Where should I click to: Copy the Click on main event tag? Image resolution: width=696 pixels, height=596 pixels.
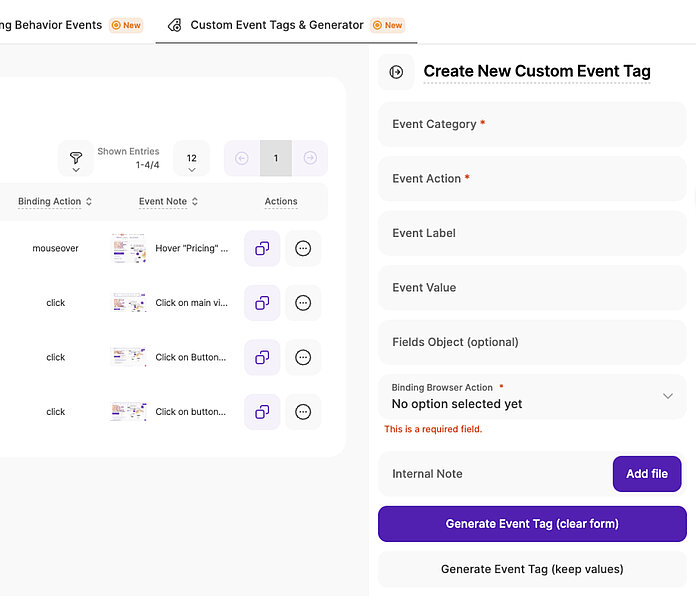262,303
